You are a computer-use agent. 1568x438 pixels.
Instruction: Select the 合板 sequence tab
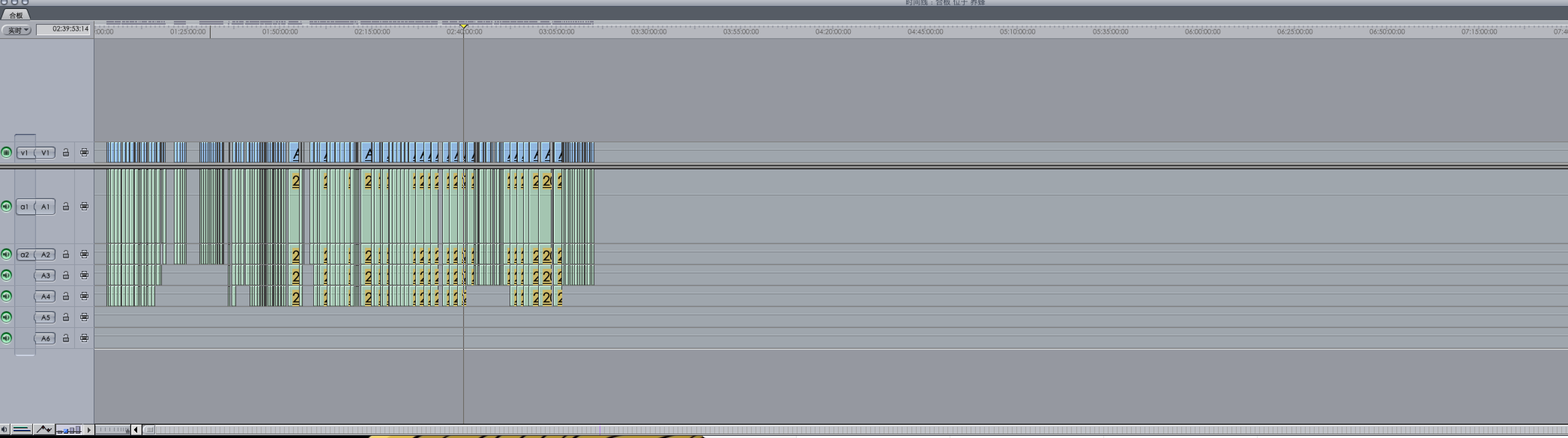click(16, 15)
